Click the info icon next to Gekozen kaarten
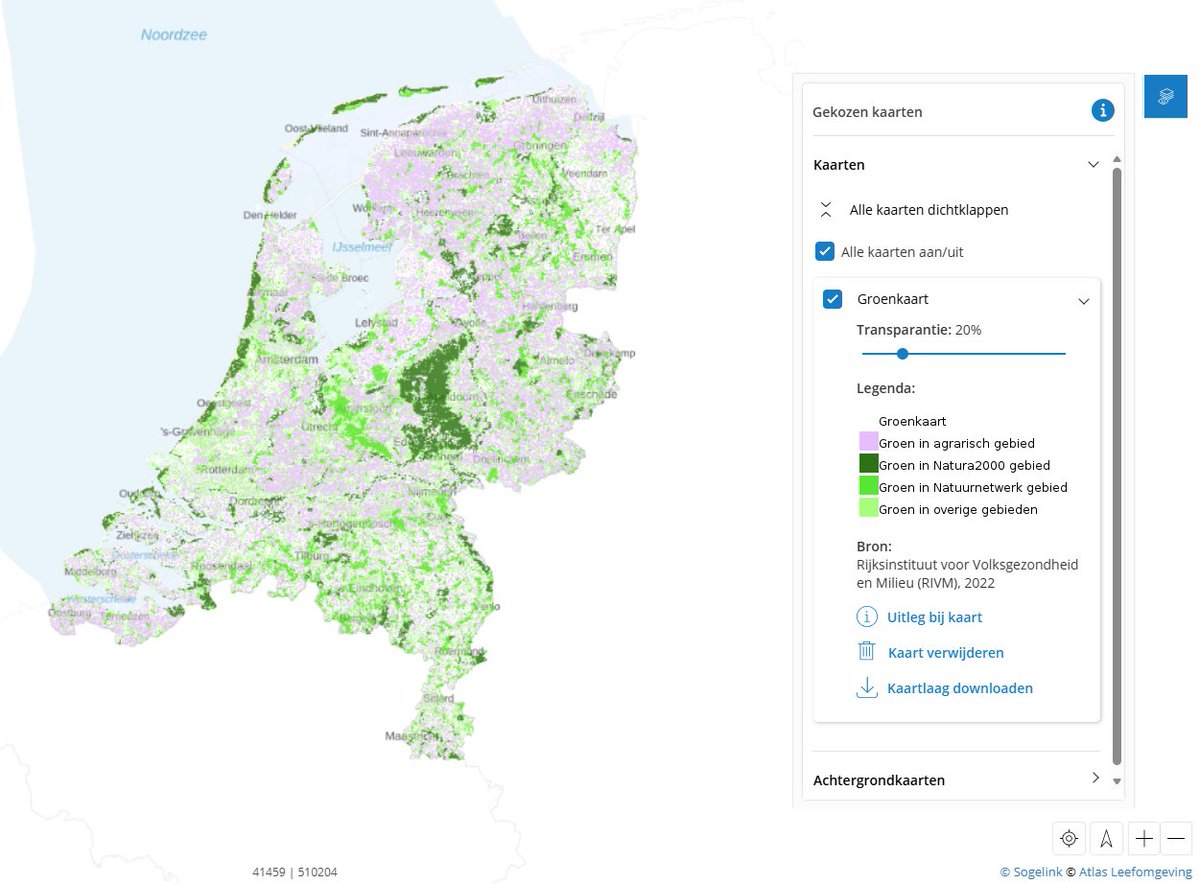This screenshot has height=884, width=1200. coord(1102,111)
